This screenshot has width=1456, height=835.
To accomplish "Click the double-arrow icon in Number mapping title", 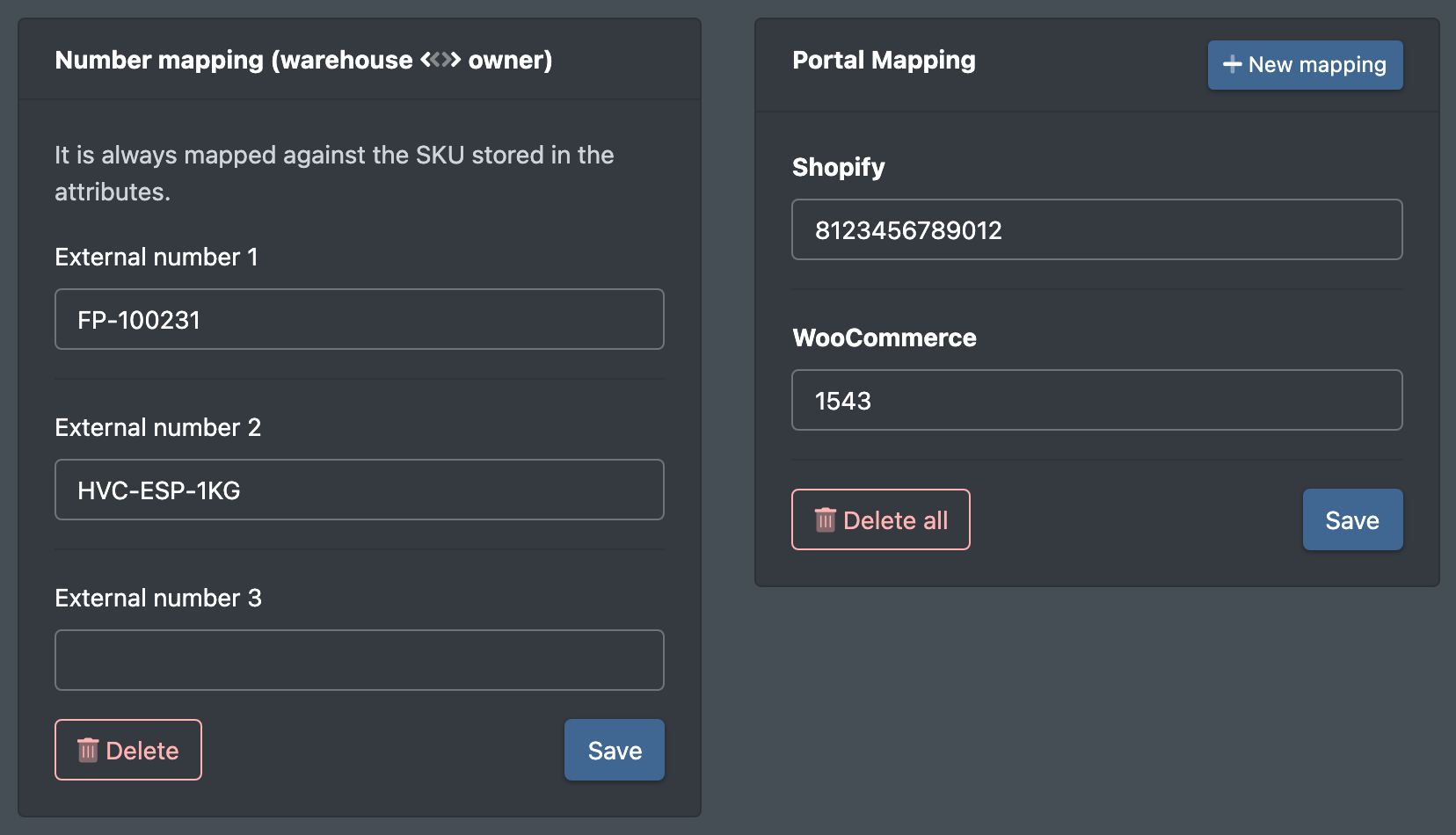I will (x=440, y=59).
